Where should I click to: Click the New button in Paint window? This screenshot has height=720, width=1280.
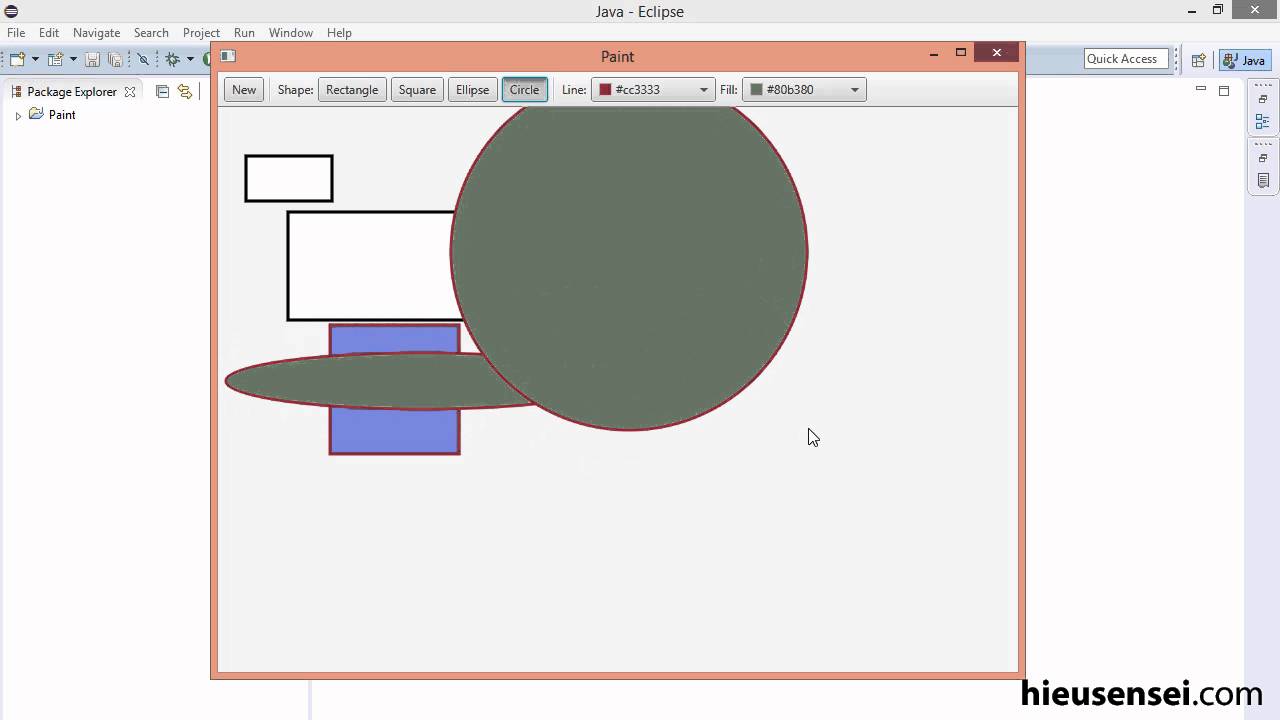click(244, 90)
